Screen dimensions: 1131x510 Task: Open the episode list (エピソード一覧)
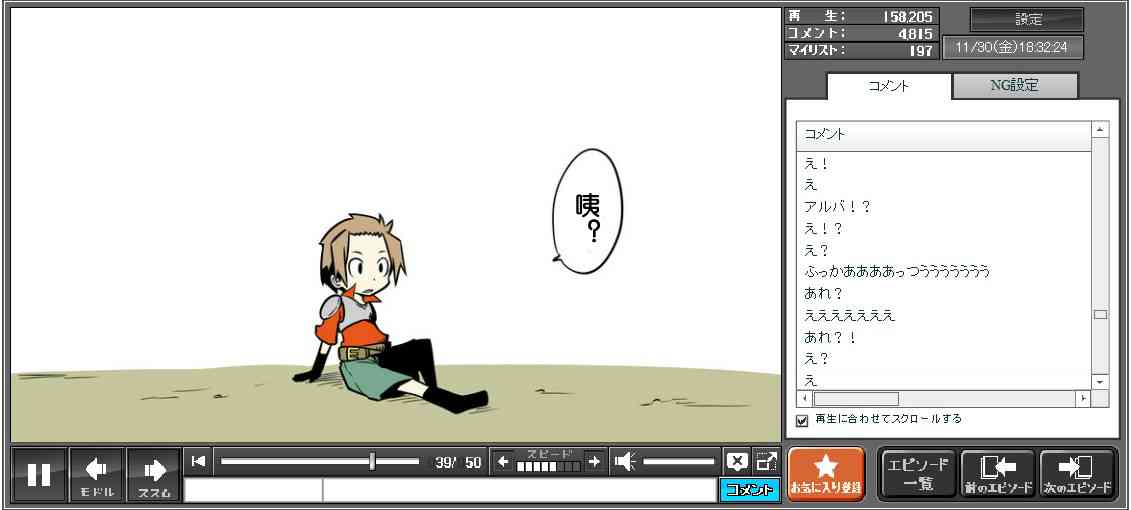pyautogui.click(x=918, y=474)
